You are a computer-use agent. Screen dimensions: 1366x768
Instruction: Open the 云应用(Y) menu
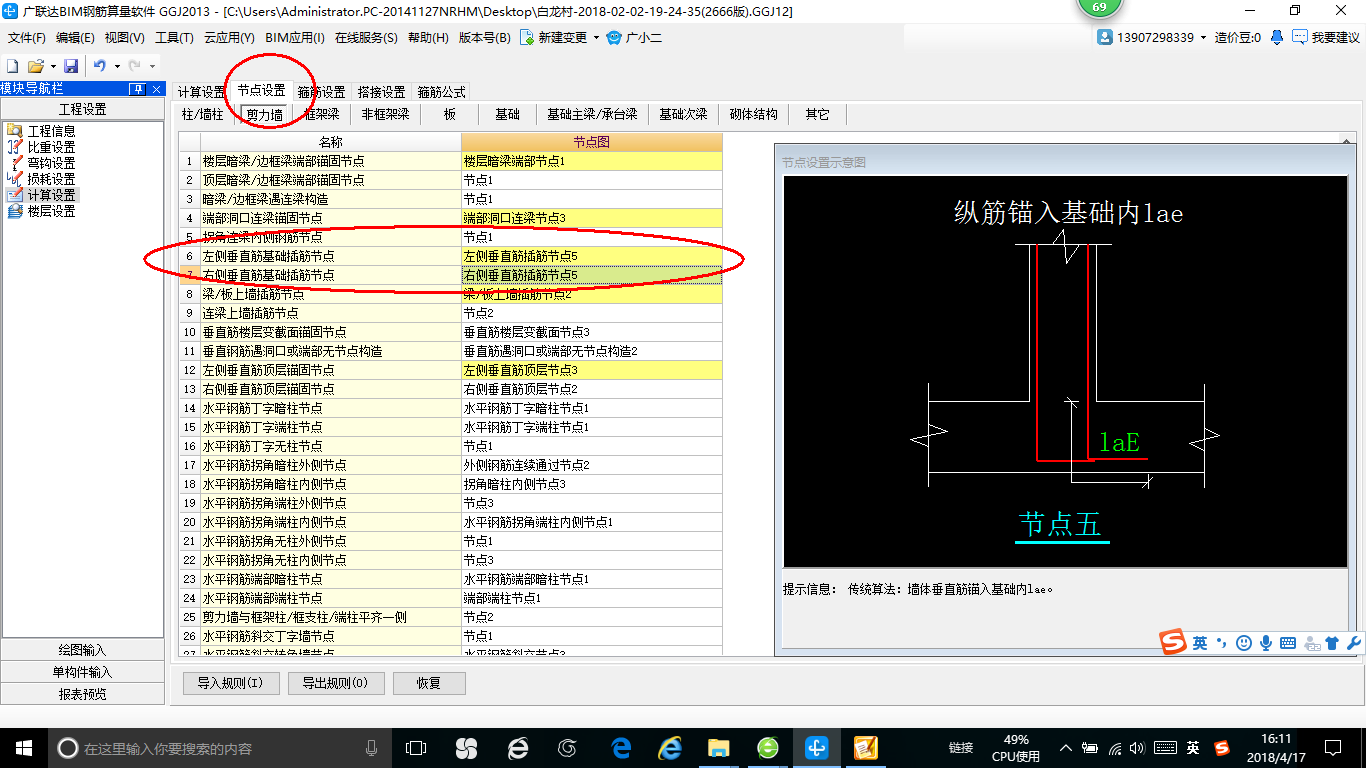pyautogui.click(x=229, y=37)
